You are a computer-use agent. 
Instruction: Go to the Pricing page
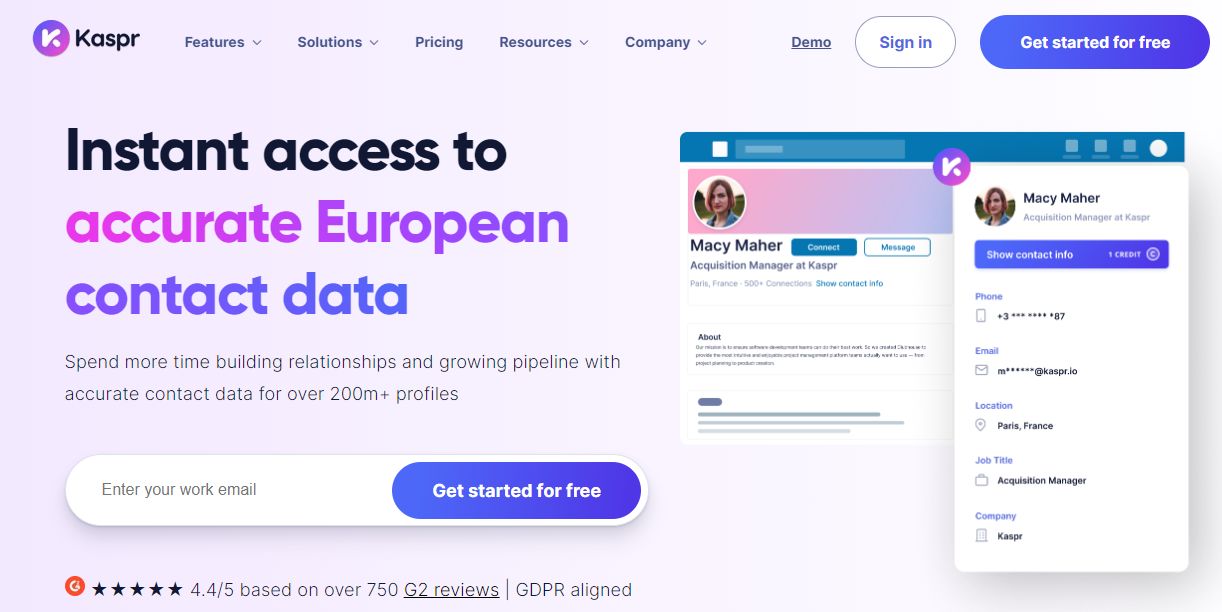tap(439, 42)
